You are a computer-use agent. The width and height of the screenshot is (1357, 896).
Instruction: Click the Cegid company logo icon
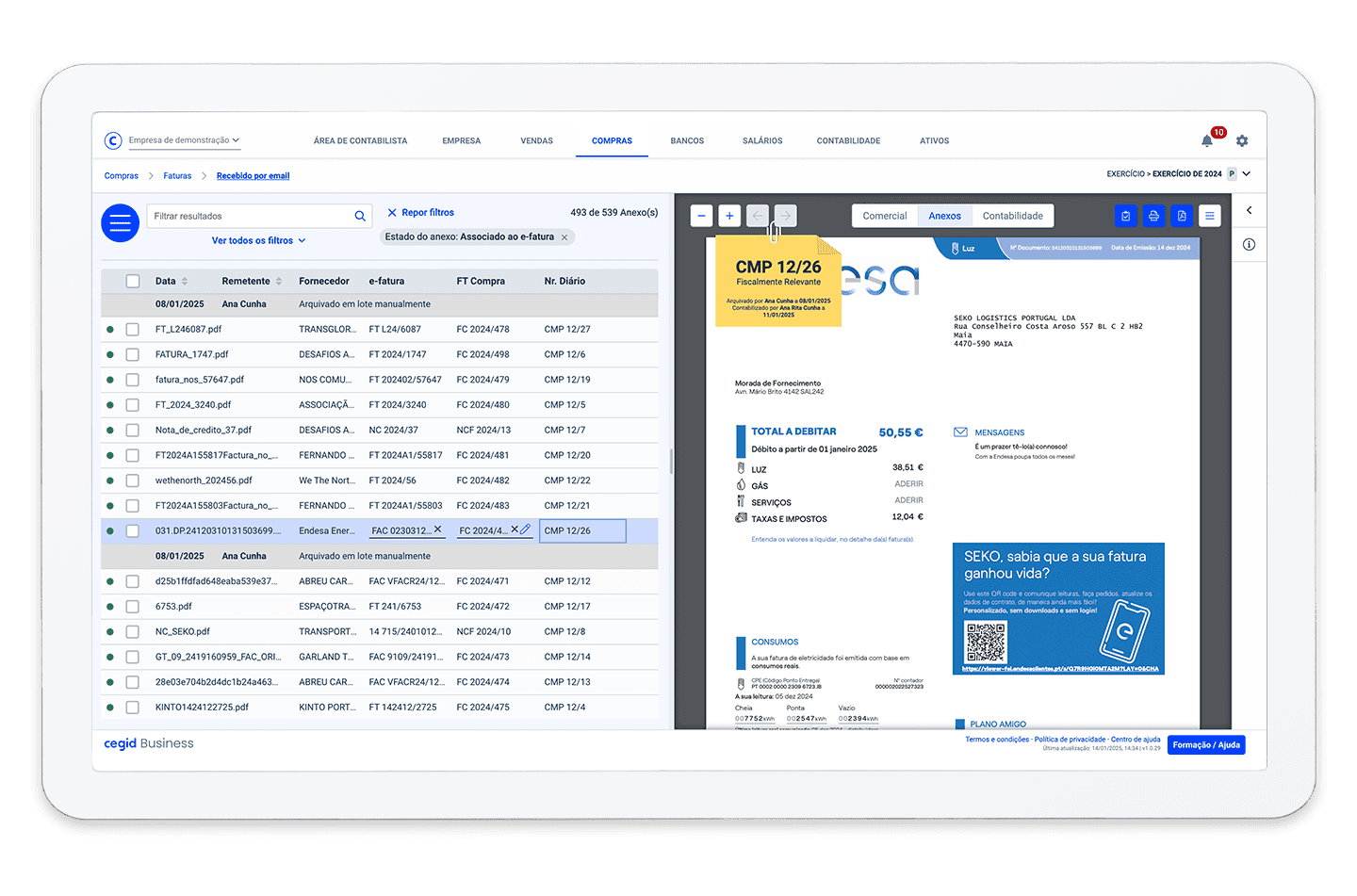[113, 140]
